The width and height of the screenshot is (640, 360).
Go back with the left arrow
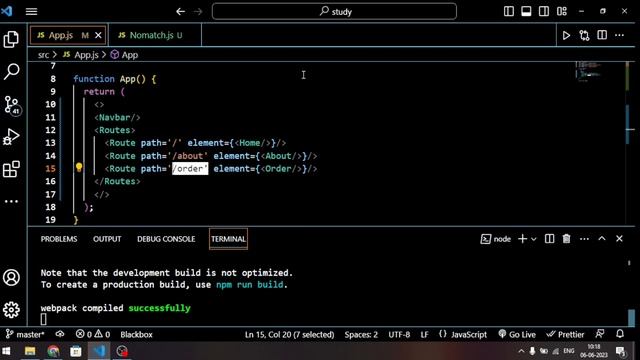coord(180,11)
